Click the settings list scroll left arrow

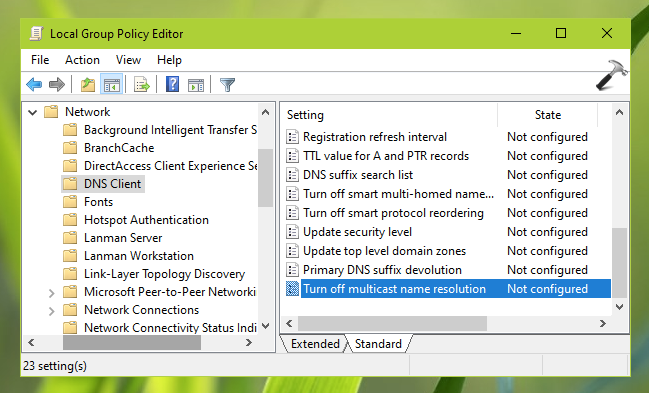289,323
